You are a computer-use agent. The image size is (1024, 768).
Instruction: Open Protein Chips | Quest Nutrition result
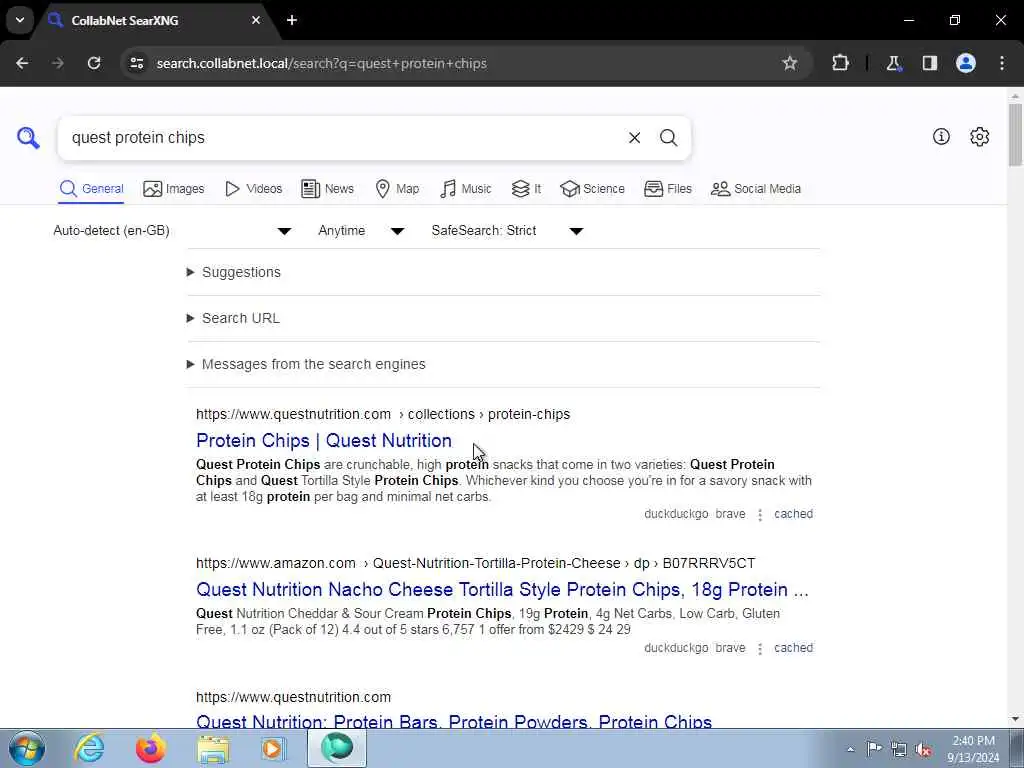pyautogui.click(x=324, y=440)
